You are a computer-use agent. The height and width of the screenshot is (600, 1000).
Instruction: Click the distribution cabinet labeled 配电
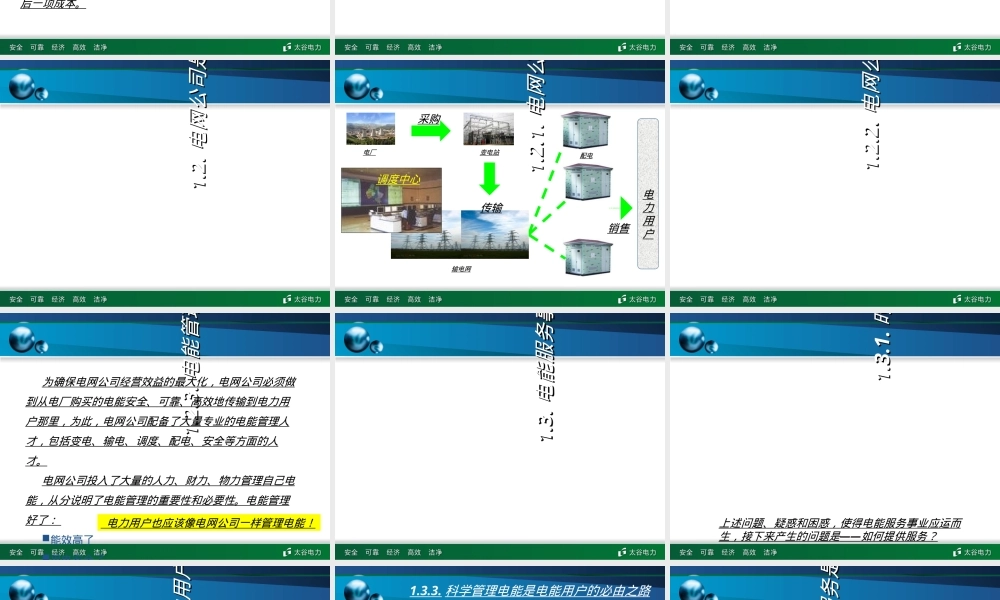point(585,129)
